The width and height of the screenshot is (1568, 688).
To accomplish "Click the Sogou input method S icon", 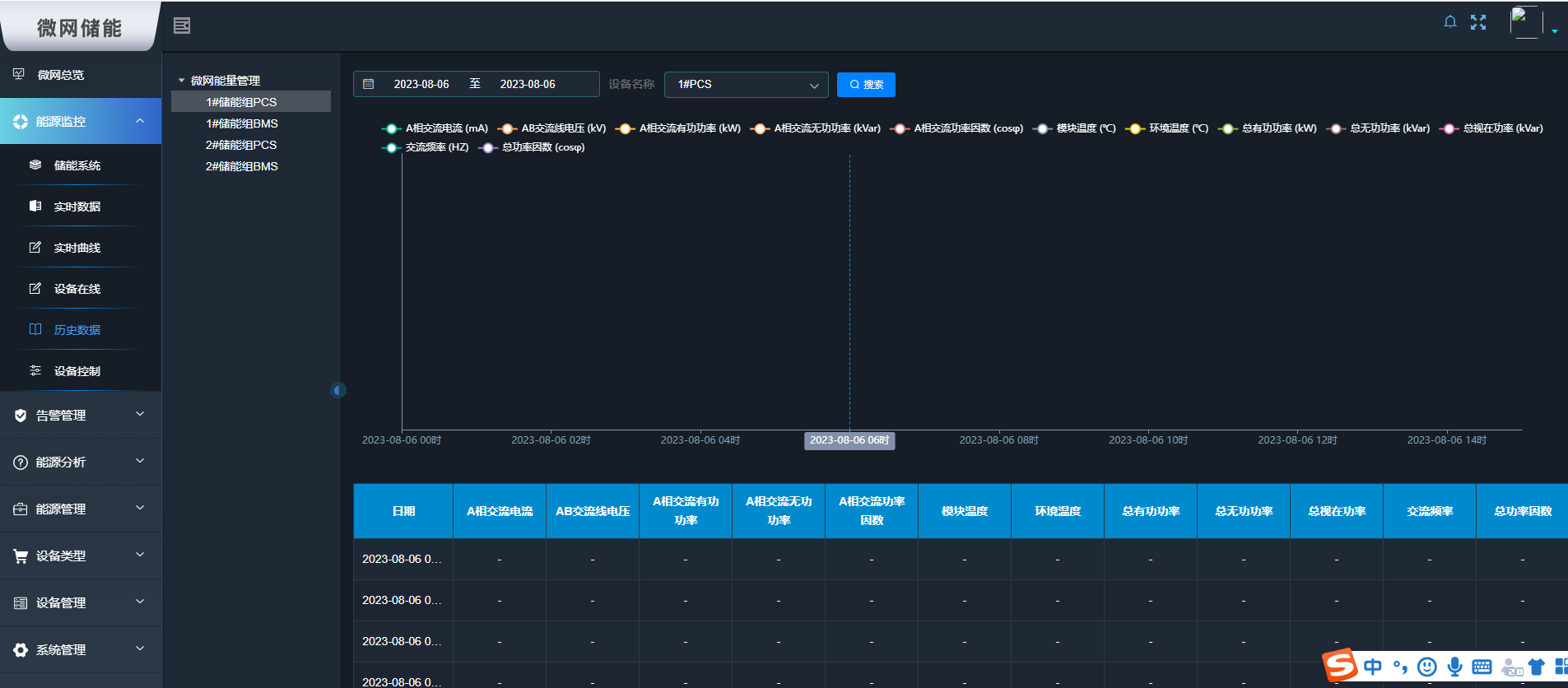I will pyautogui.click(x=1340, y=665).
